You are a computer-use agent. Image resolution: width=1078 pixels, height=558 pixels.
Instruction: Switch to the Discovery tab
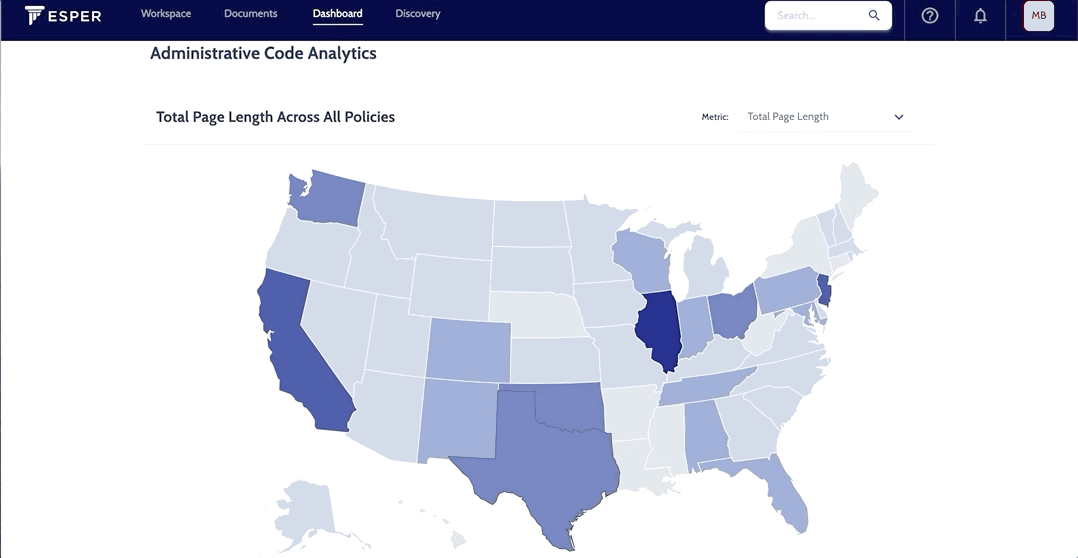(x=417, y=14)
